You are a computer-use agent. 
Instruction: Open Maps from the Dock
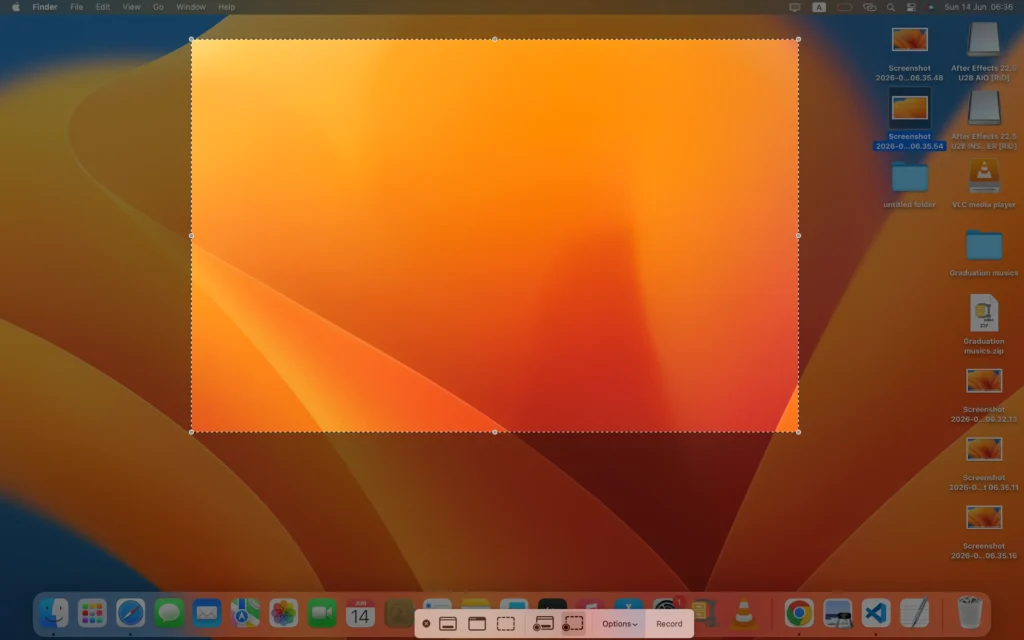tap(246, 613)
